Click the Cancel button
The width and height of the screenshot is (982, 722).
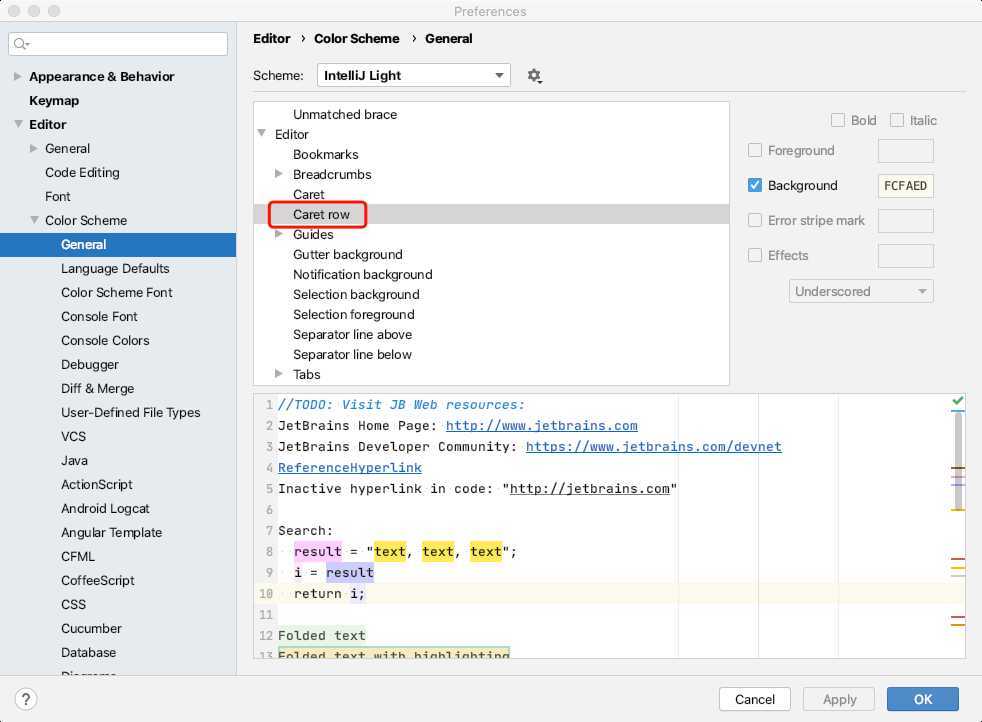tap(755, 699)
